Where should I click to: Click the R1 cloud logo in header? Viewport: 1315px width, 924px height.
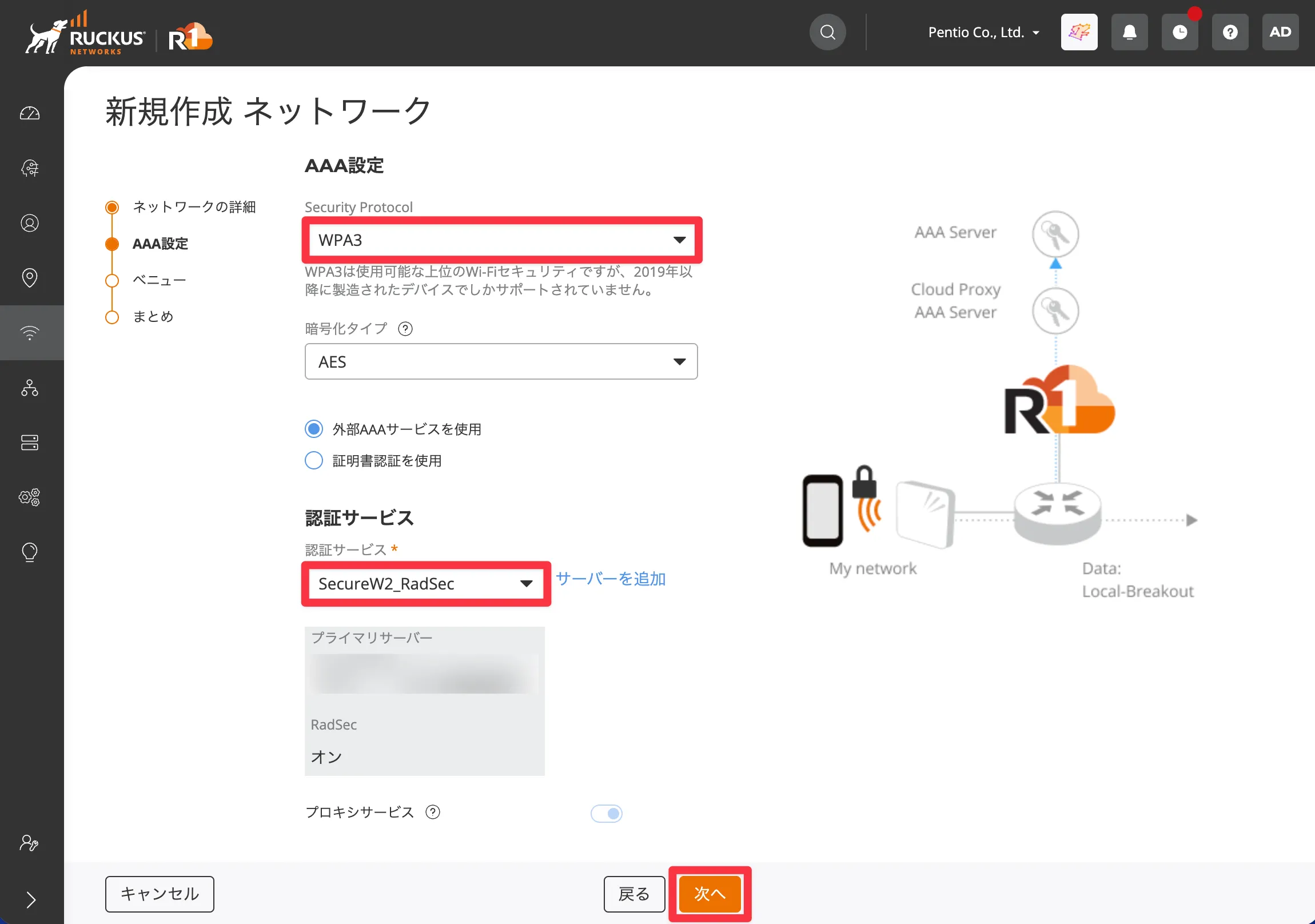pyautogui.click(x=190, y=37)
